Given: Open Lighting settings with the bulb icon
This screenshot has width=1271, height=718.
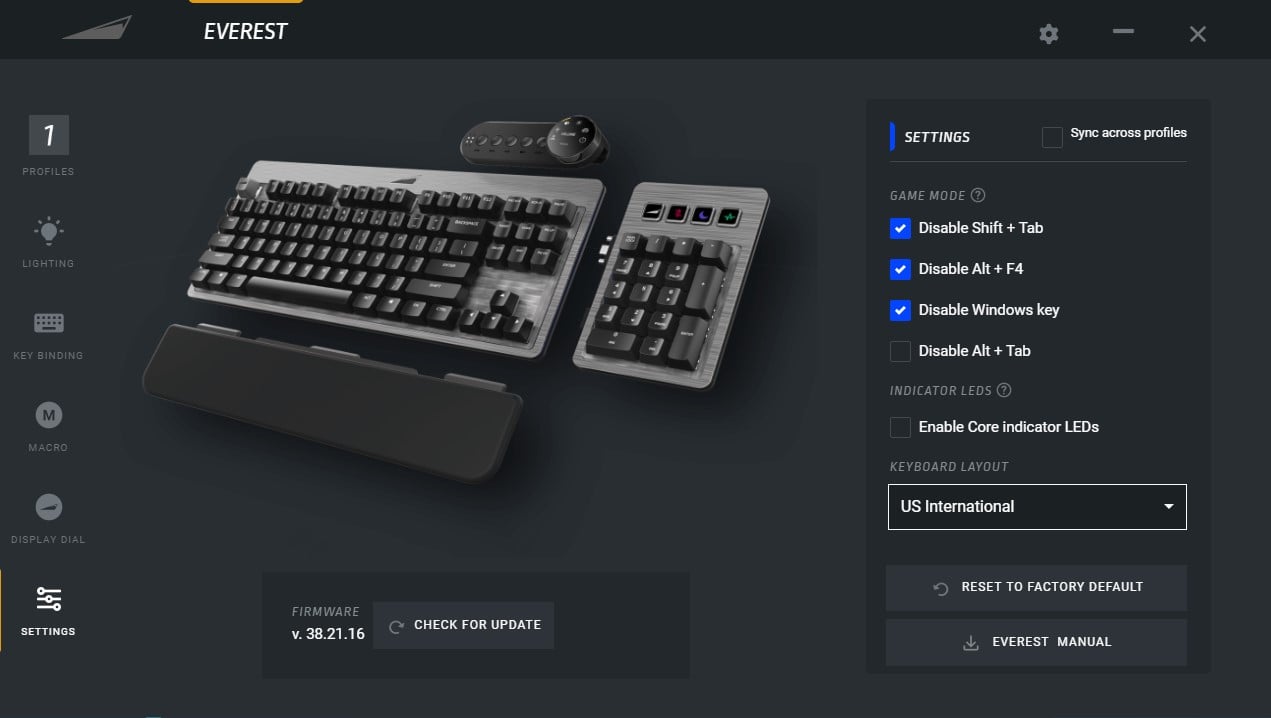Looking at the screenshot, I should tap(48, 231).
